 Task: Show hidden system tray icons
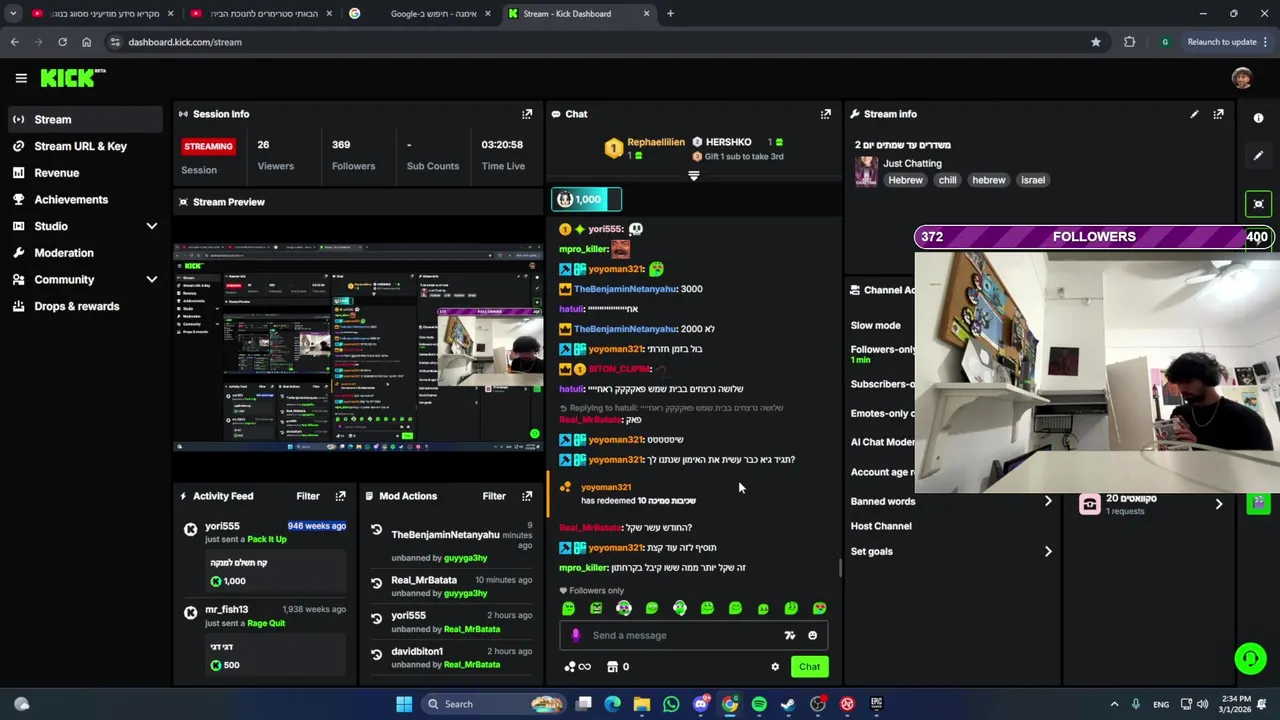[1114, 704]
